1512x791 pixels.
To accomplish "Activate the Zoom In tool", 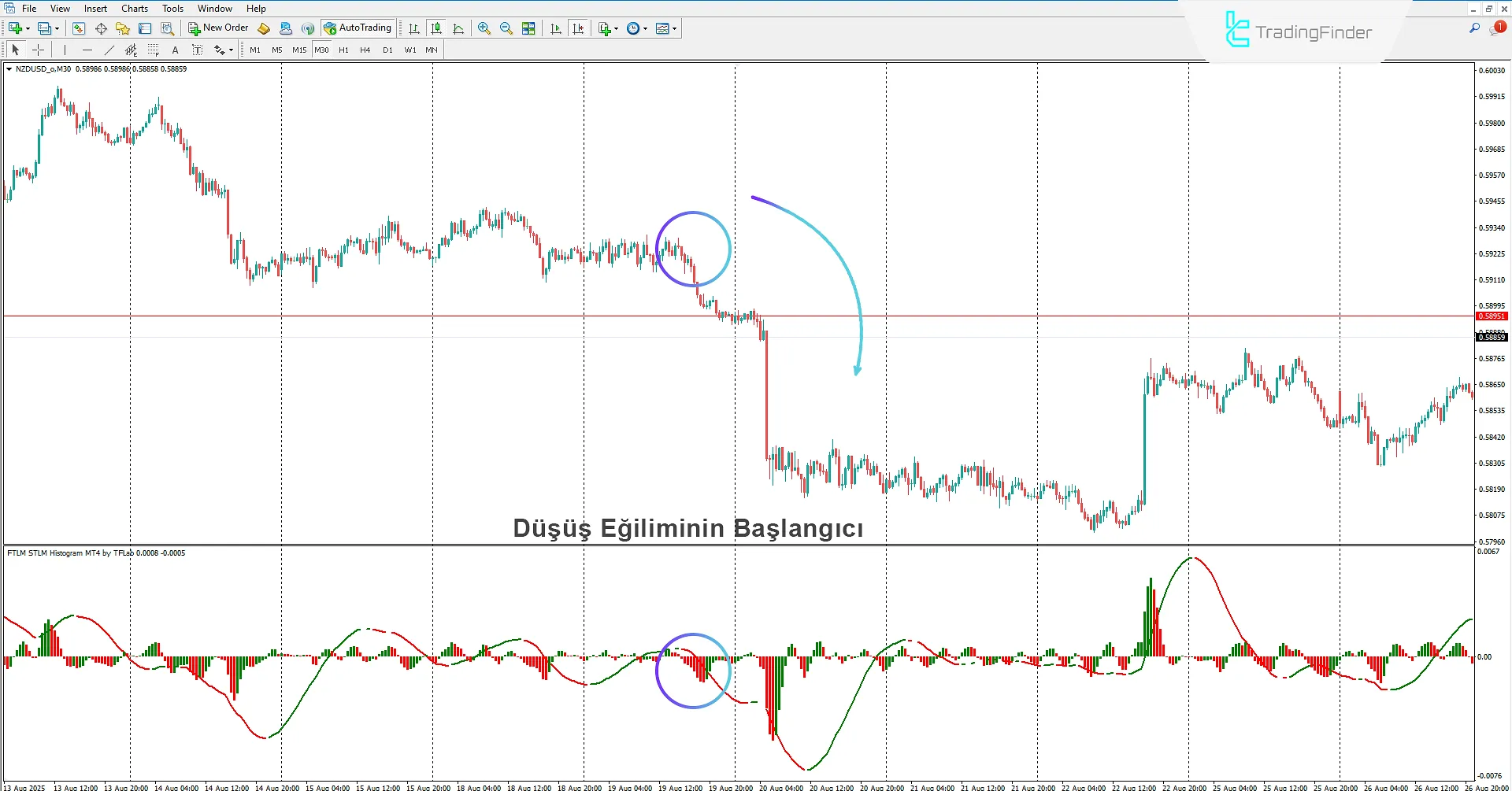I will [x=484, y=28].
